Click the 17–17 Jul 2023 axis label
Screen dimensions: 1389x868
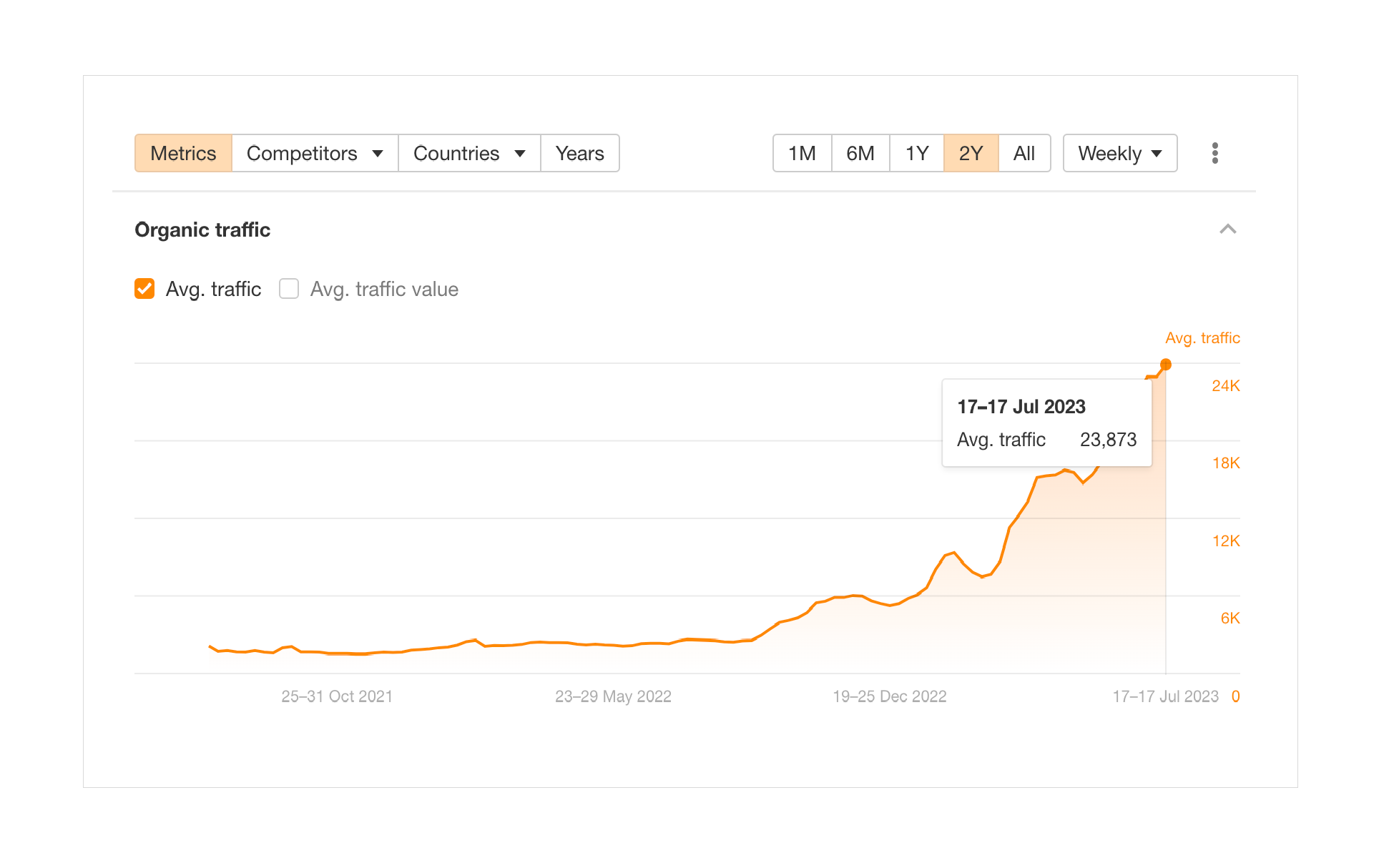coord(1165,696)
